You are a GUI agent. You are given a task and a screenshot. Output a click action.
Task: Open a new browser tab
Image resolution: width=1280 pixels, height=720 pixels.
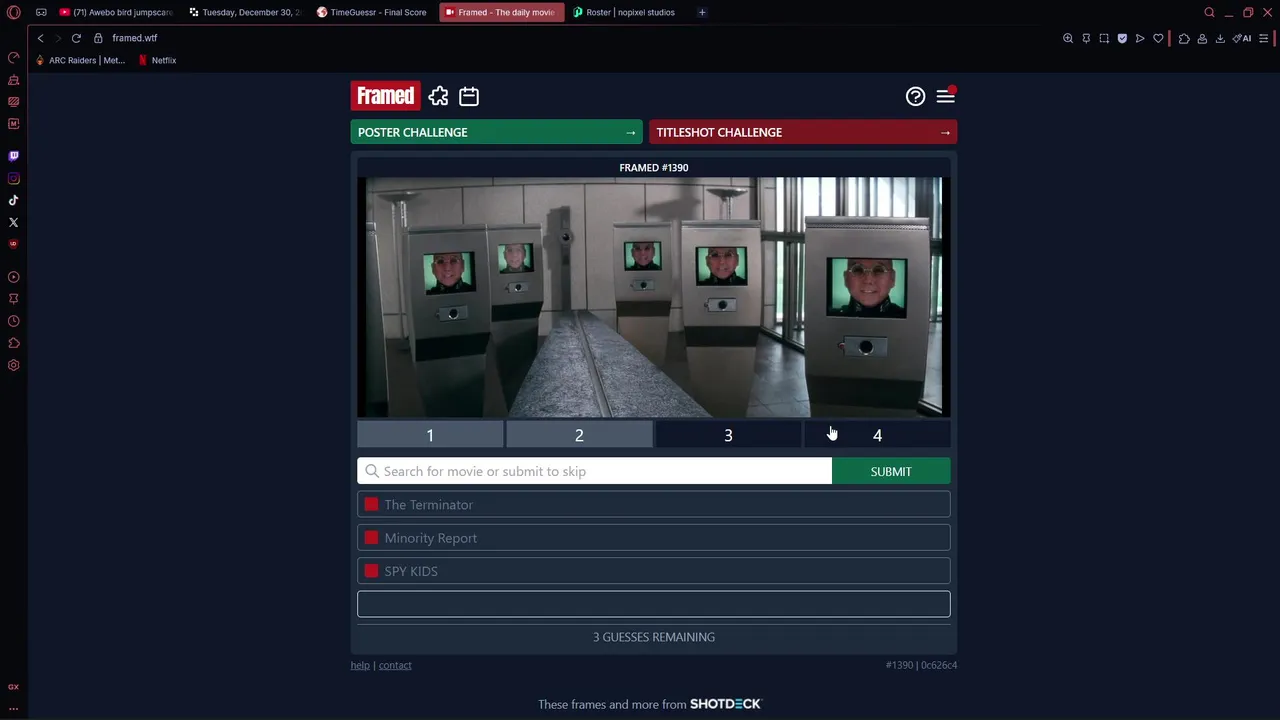tap(702, 12)
